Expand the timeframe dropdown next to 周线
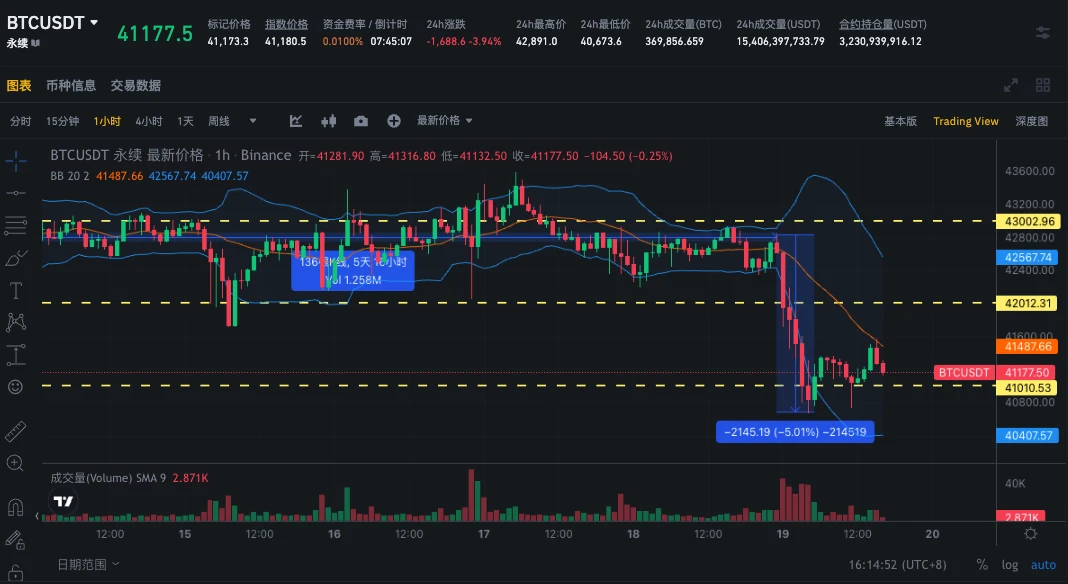The image size is (1068, 584). pos(254,120)
